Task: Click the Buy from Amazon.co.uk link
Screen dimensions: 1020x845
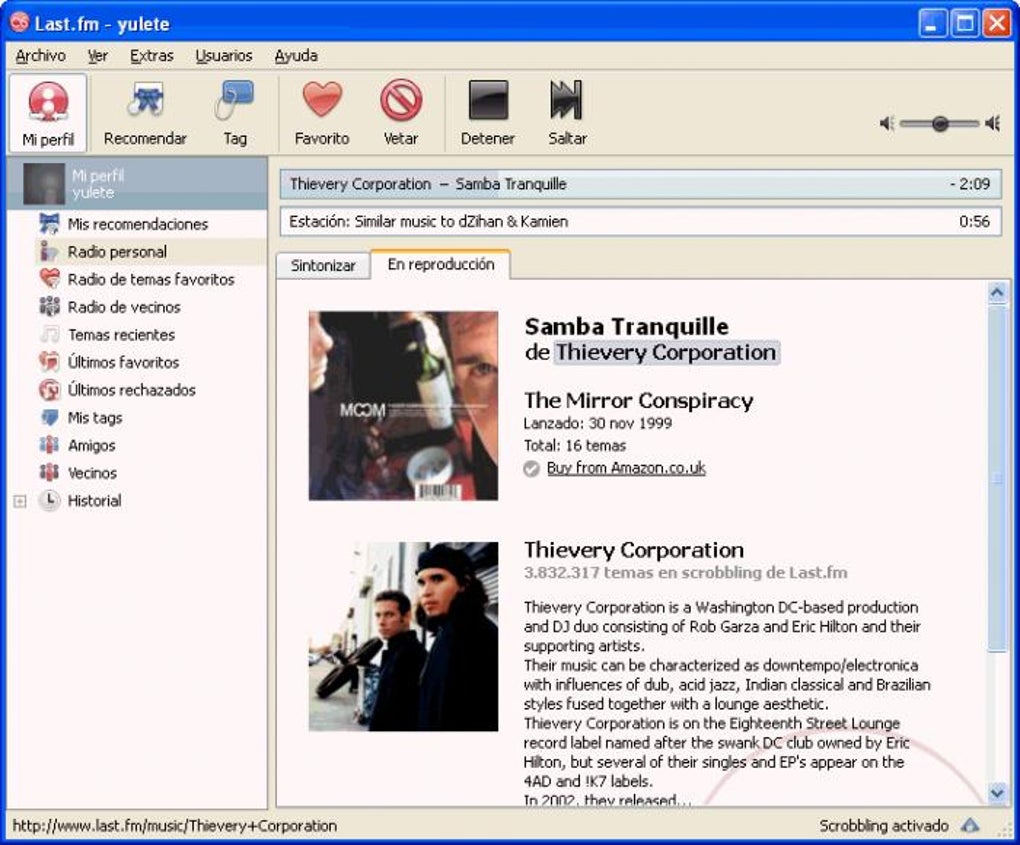Action: click(626, 468)
